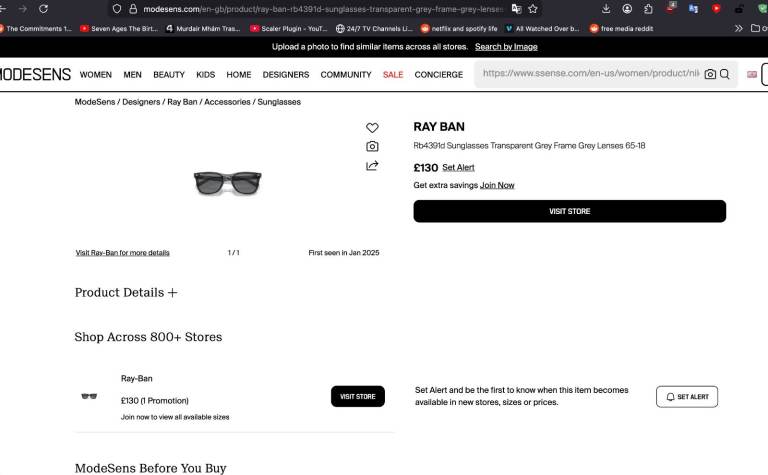Viewport: 768px width, 475px height.
Task: Add product to wishlist with heart icon
Action: pos(372,128)
